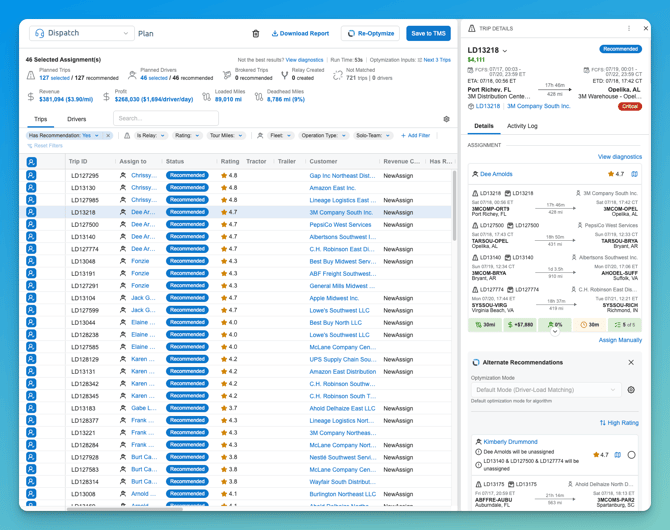Click map icon next to Kimberly Drummond
The width and height of the screenshot is (670, 530).
(x=617, y=455)
